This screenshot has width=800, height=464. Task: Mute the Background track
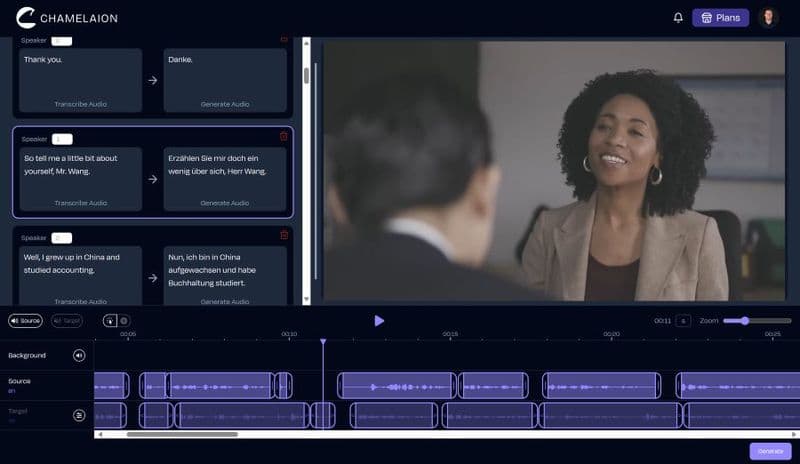coord(79,355)
